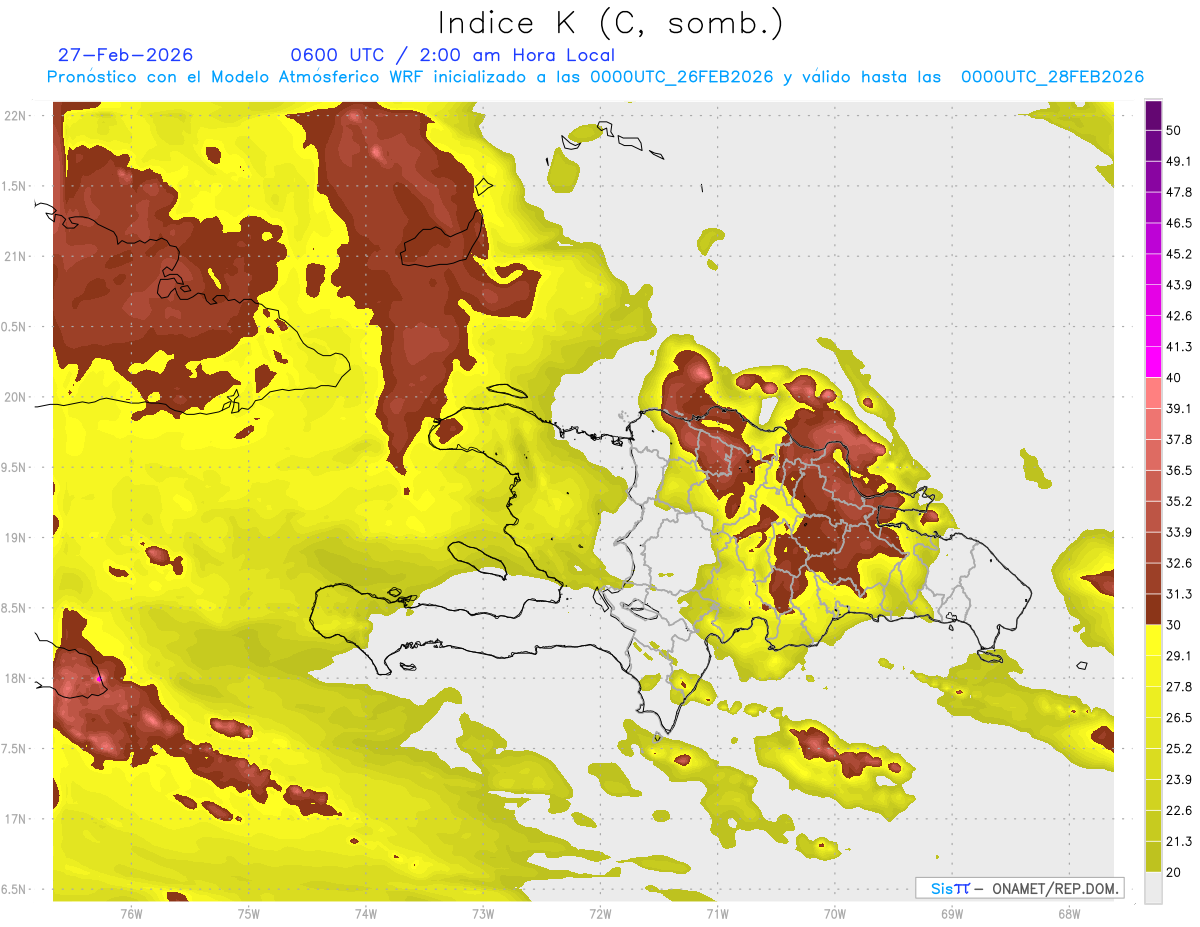Select the color scale value "43.9"
This screenshot has height=927, width=1200.
click(x=1179, y=285)
